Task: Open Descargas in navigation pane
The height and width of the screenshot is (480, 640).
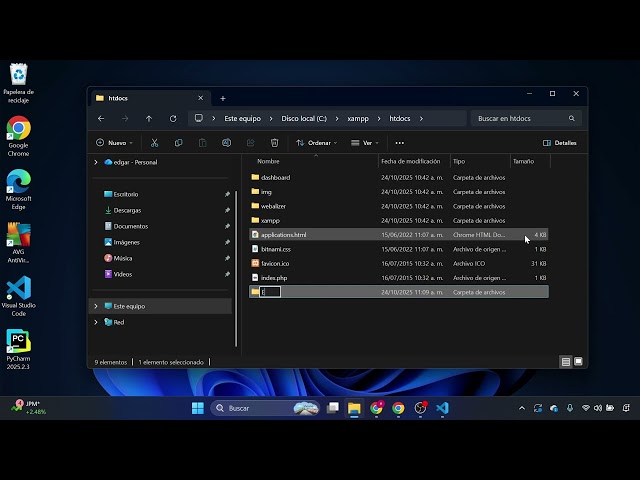Action: coord(127,210)
